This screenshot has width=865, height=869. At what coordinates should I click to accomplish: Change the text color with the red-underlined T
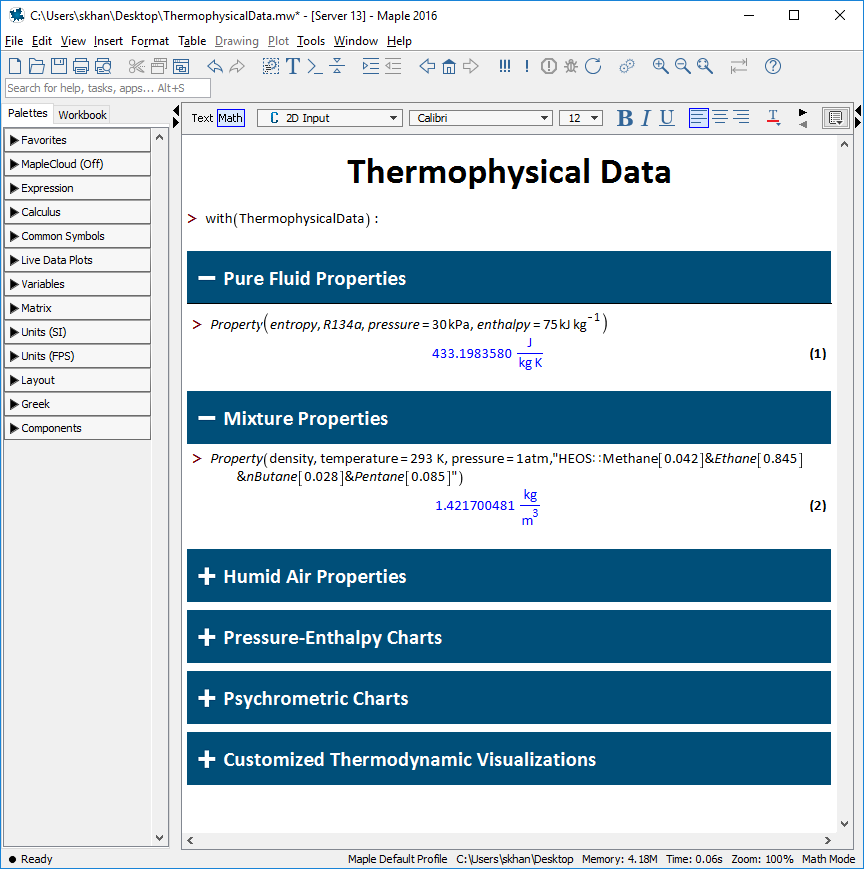(773, 117)
